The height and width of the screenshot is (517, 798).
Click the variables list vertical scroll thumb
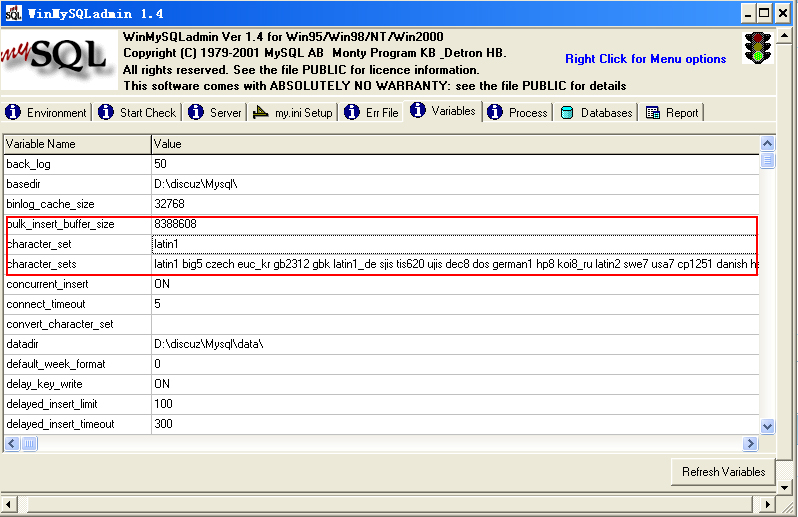coord(767,160)
